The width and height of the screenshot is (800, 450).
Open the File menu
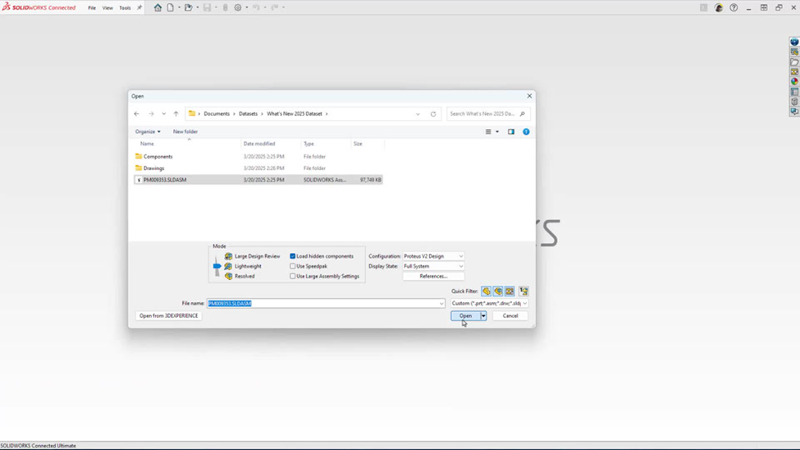[92, 8]
